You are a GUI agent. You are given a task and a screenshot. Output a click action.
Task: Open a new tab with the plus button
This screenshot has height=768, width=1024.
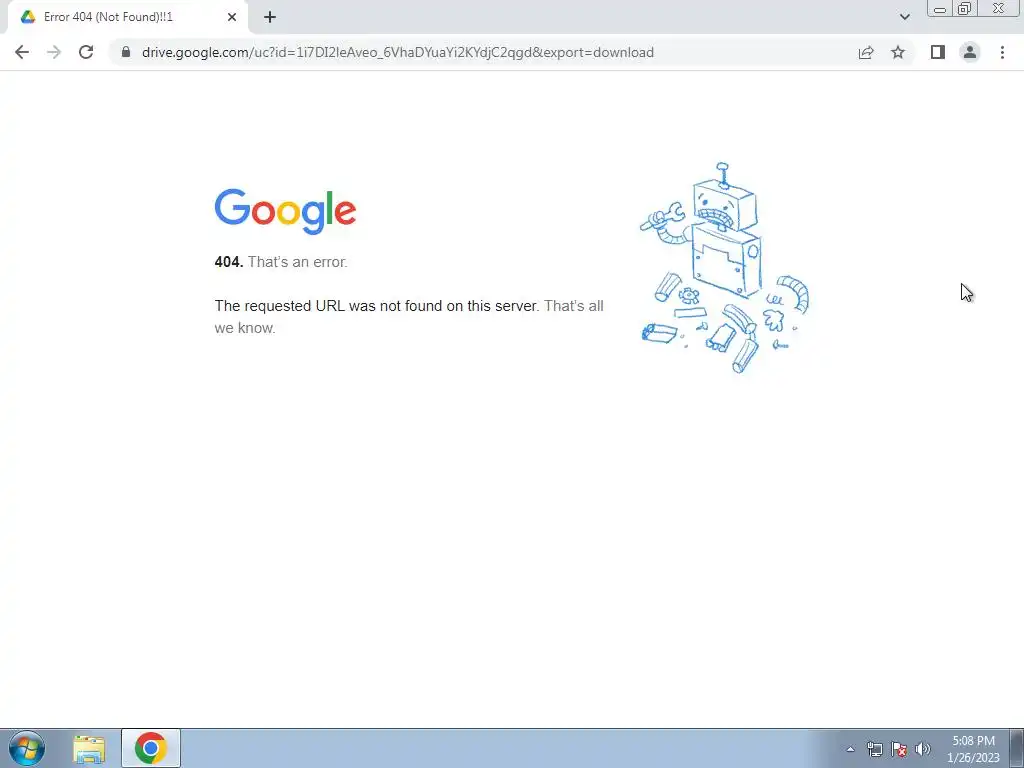pos(270,17)
